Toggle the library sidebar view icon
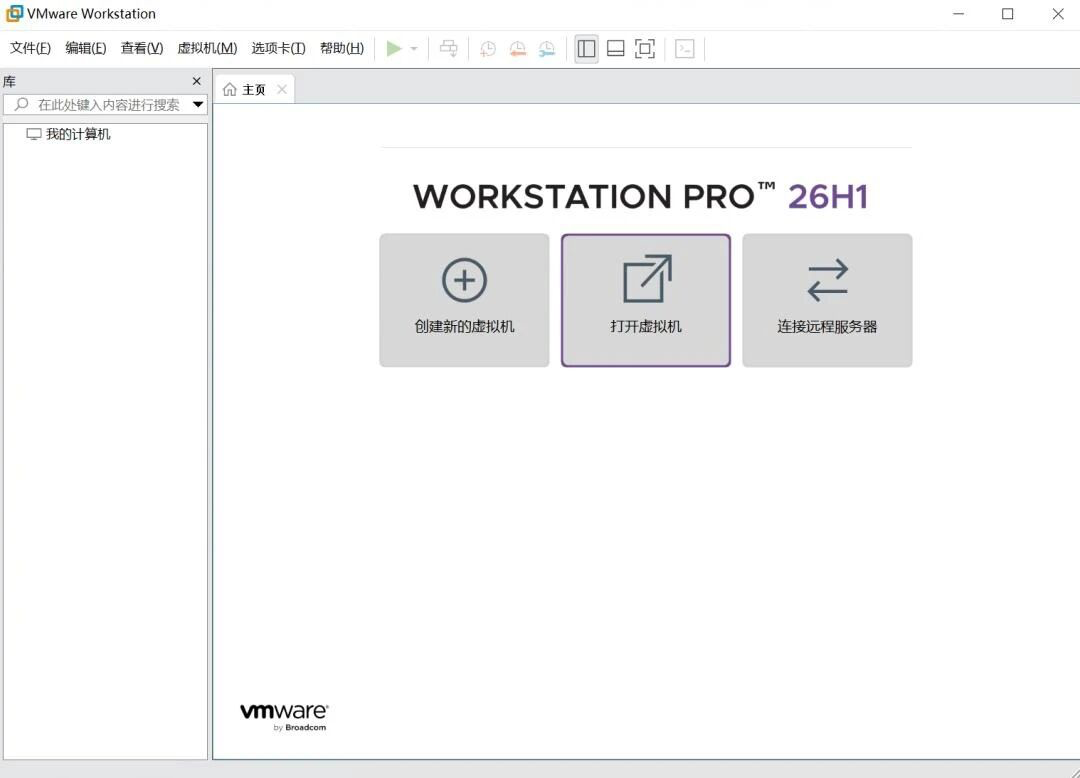The image size is (1080, 778). point(586,48)
